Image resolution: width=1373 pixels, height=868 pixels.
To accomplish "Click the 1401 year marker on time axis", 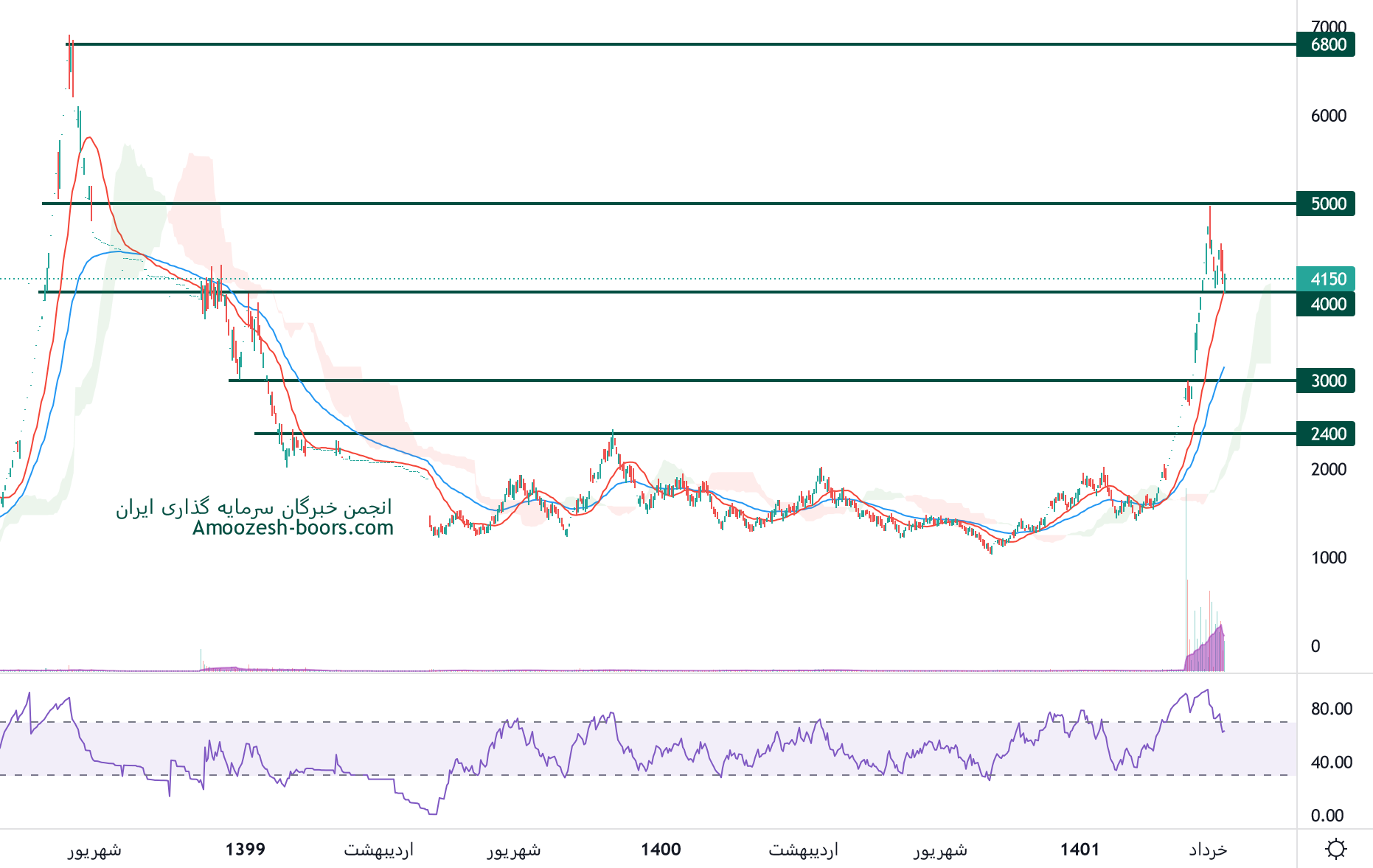I will pyautogui.click(x=1080, y=850).
